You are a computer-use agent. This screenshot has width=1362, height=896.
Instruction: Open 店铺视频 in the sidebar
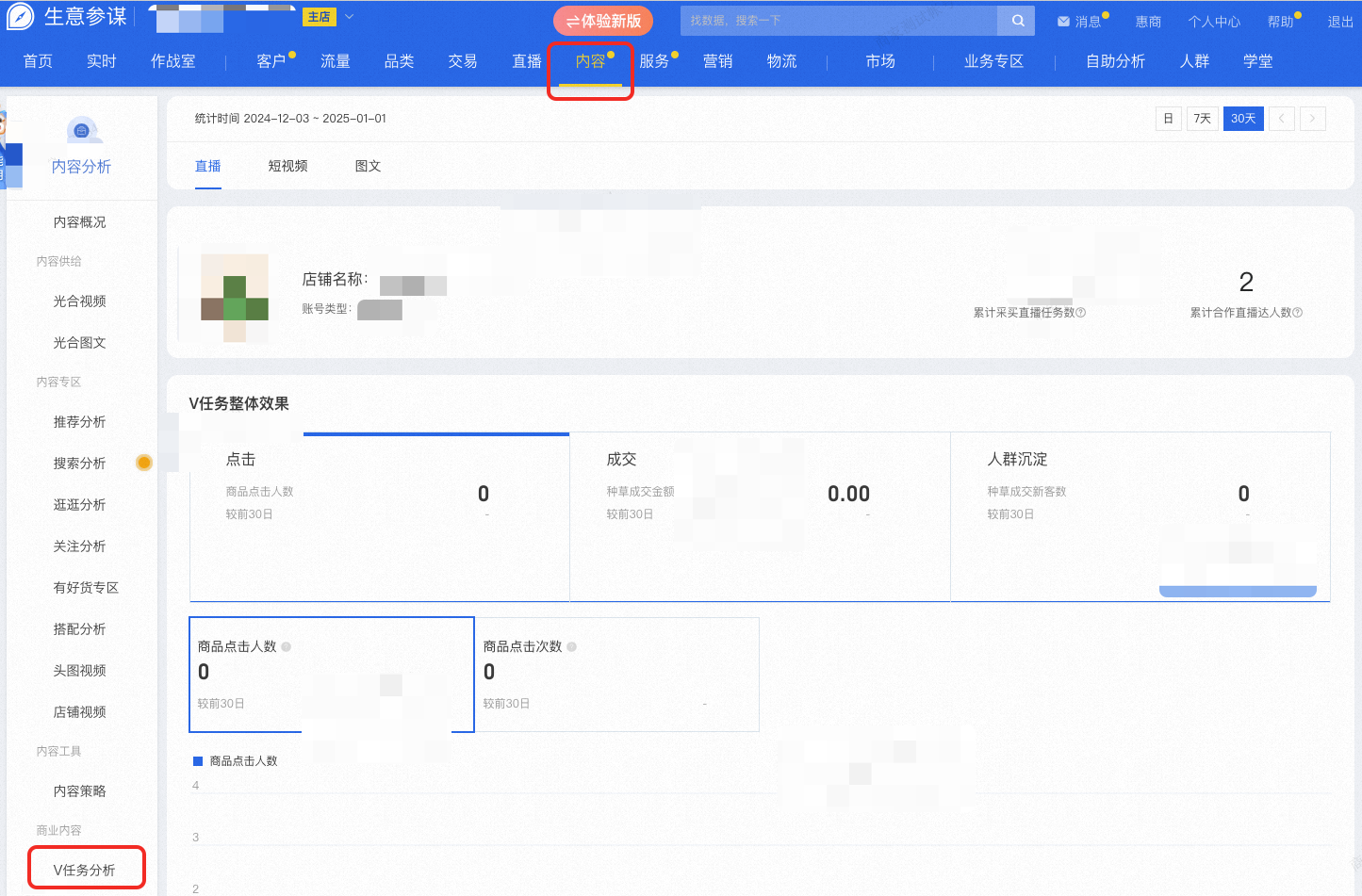(80, 712)
